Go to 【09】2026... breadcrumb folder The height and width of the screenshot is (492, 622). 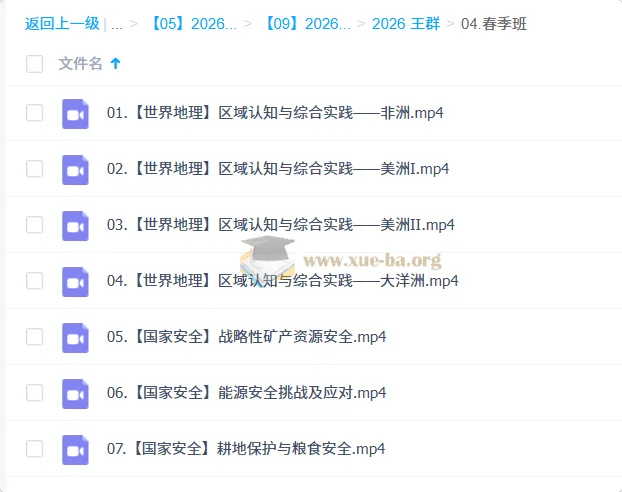pyautogui.click(x=307, y=24)
